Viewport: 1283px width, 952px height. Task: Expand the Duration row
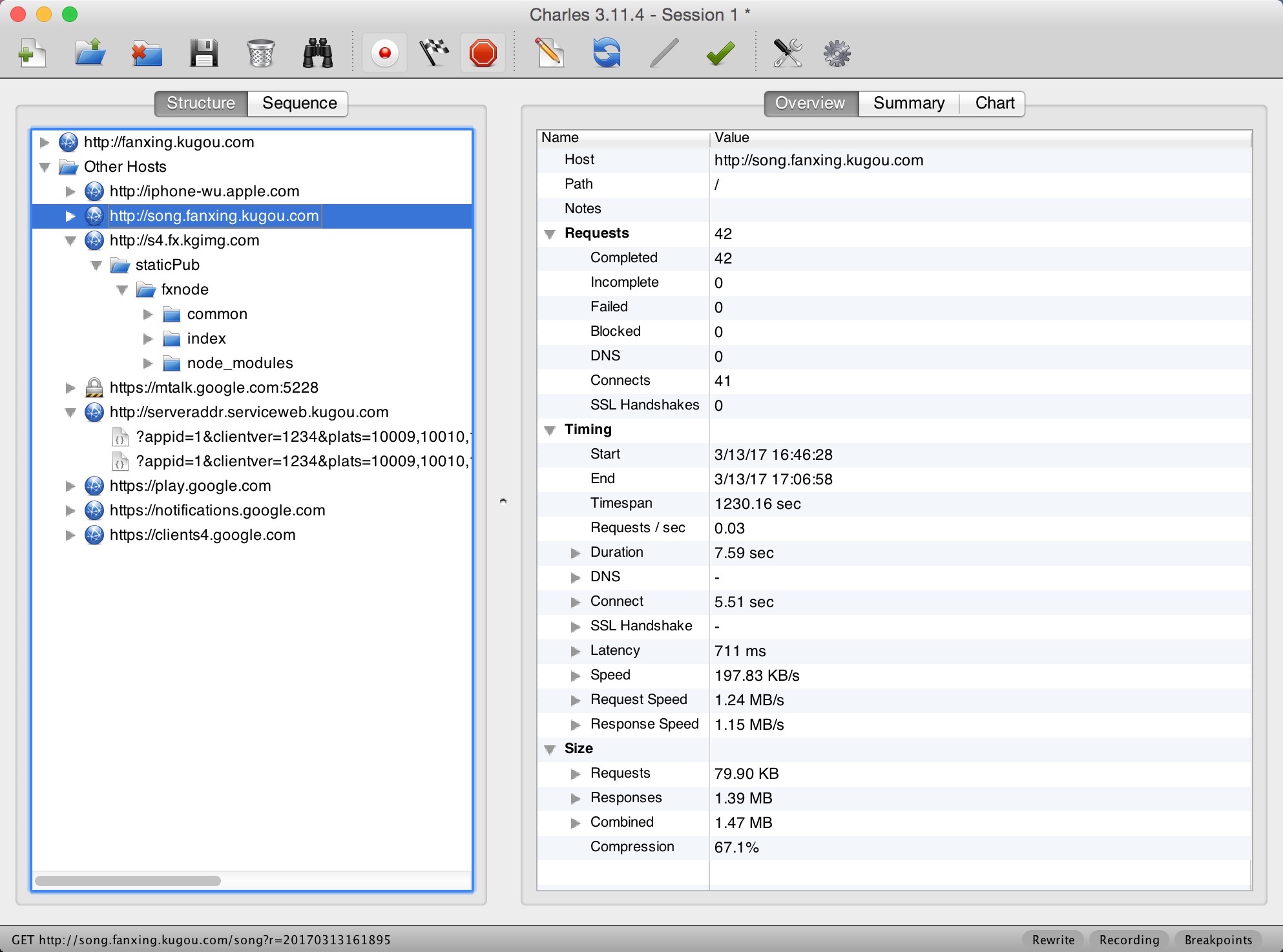[576, 553]
